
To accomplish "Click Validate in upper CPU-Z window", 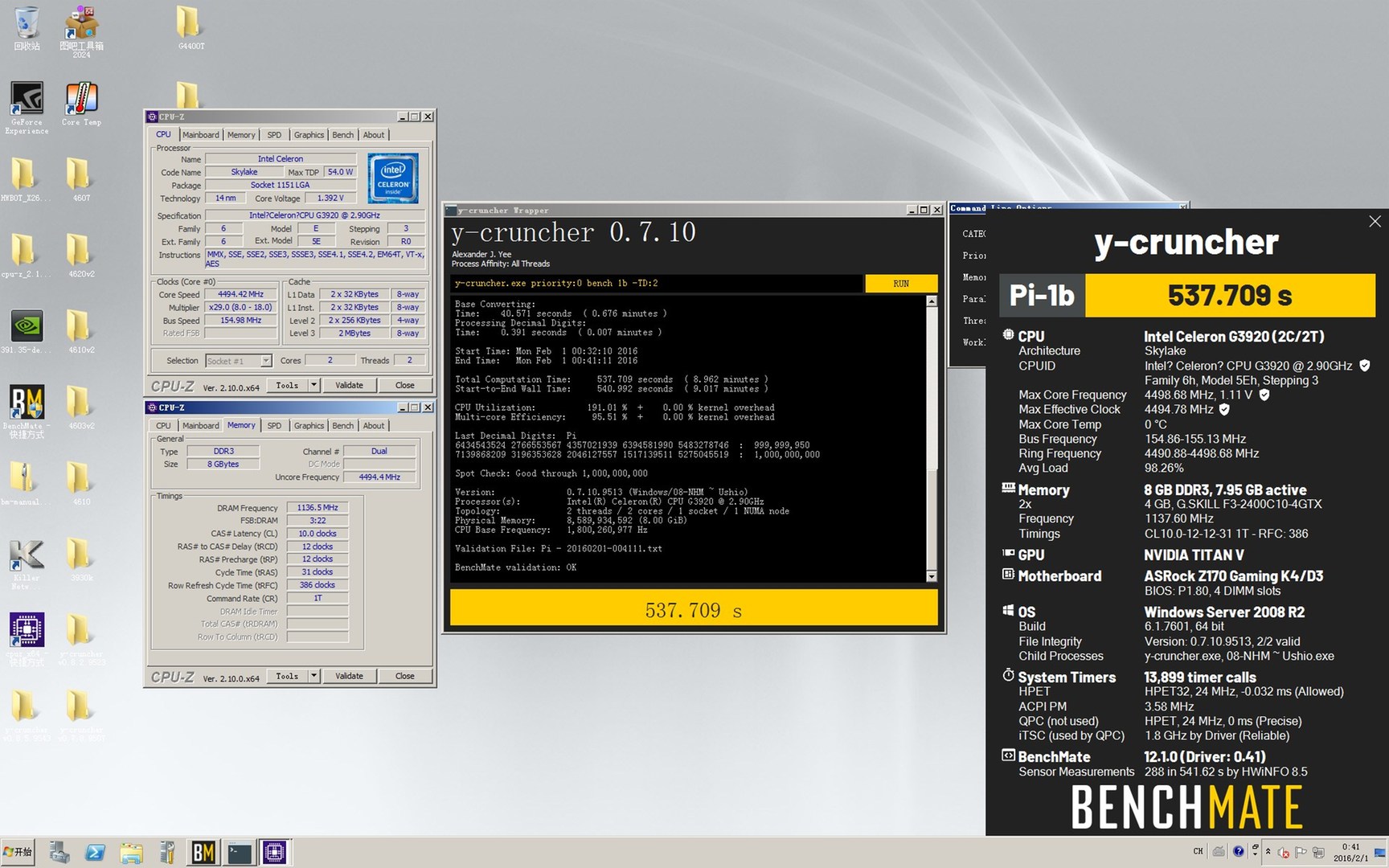I will point(349,385).
